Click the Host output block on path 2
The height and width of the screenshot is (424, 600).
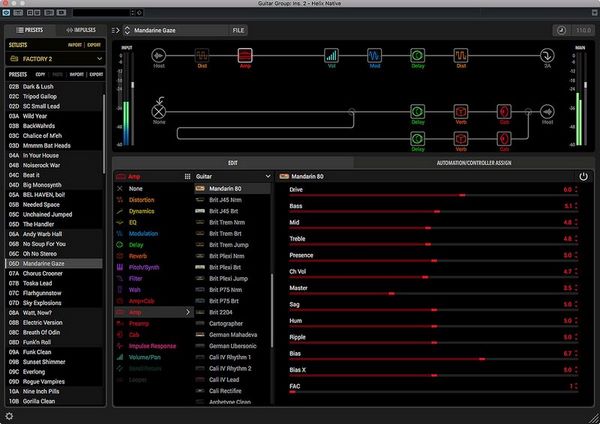547,111
